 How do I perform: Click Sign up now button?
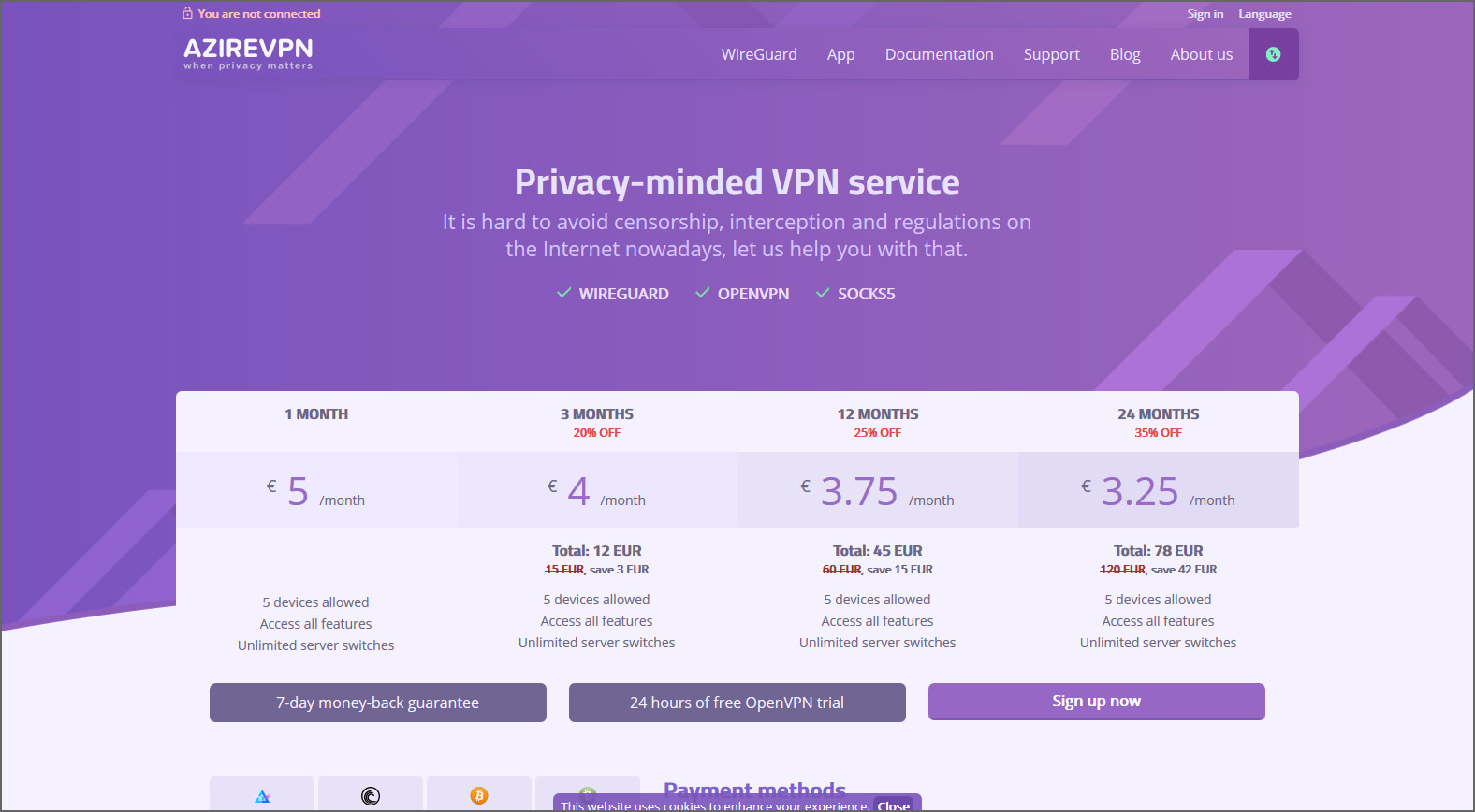1097,702
